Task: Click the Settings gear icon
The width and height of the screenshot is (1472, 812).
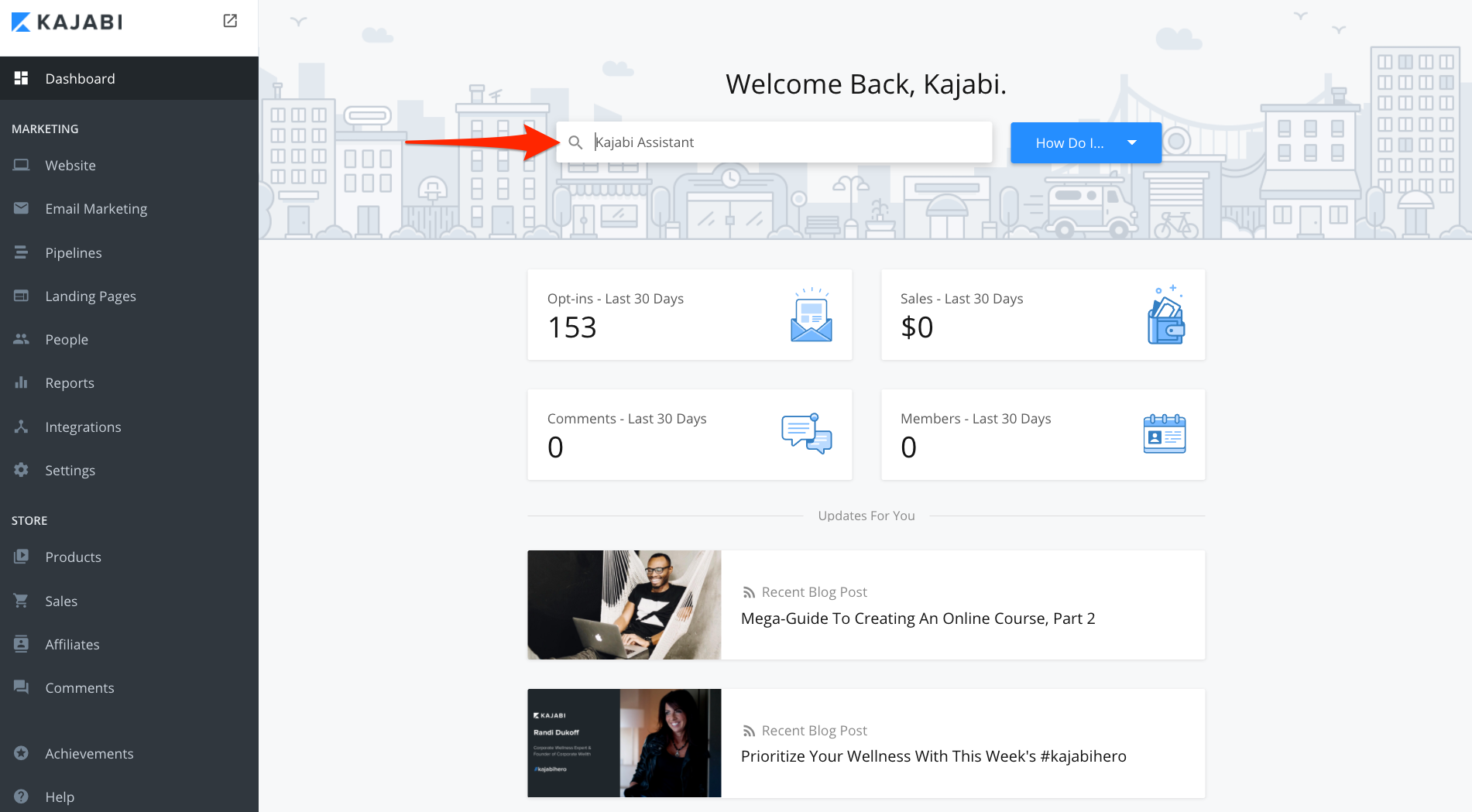Action: pos(21,470)
